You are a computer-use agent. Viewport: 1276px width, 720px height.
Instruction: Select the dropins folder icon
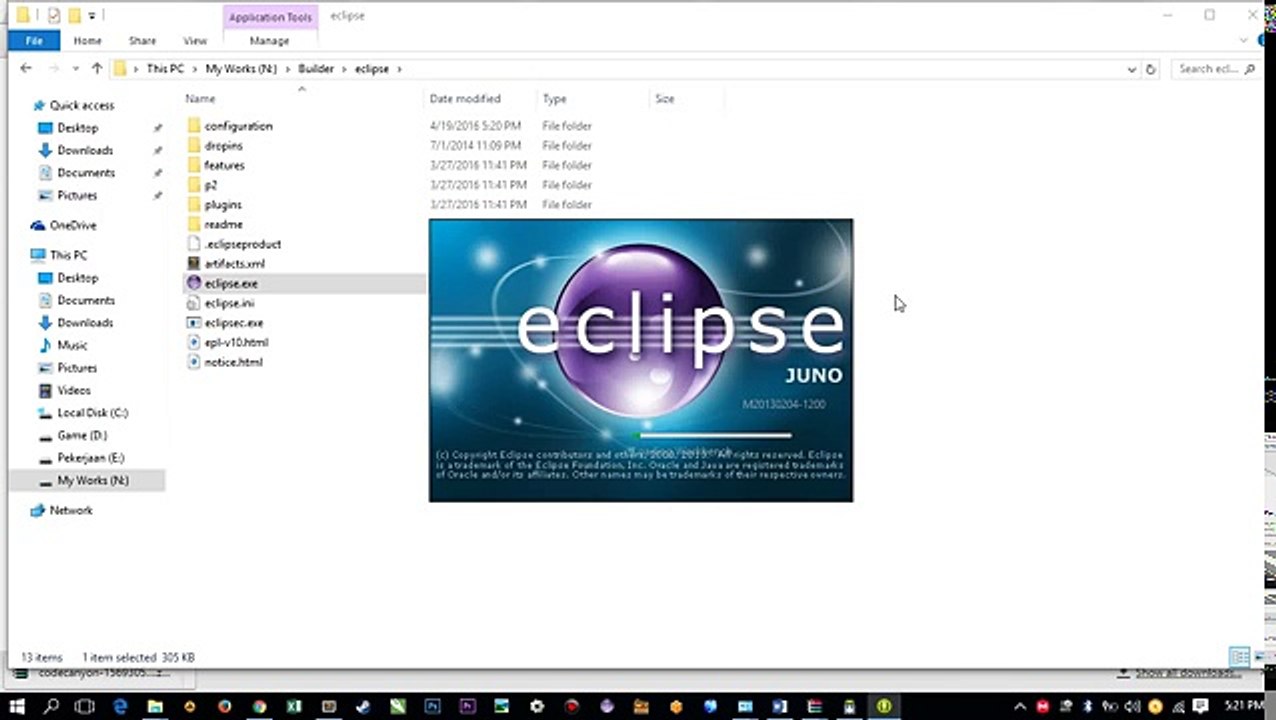coord(194,146)
